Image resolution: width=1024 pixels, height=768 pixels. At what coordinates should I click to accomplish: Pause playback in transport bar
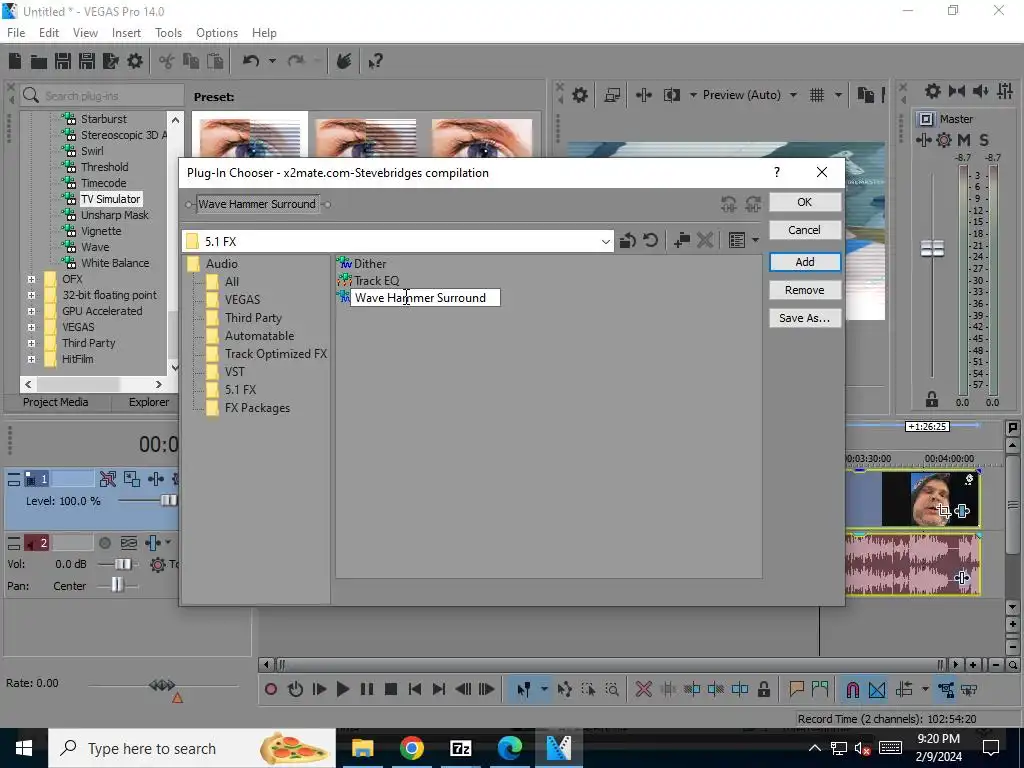[367, 689]
